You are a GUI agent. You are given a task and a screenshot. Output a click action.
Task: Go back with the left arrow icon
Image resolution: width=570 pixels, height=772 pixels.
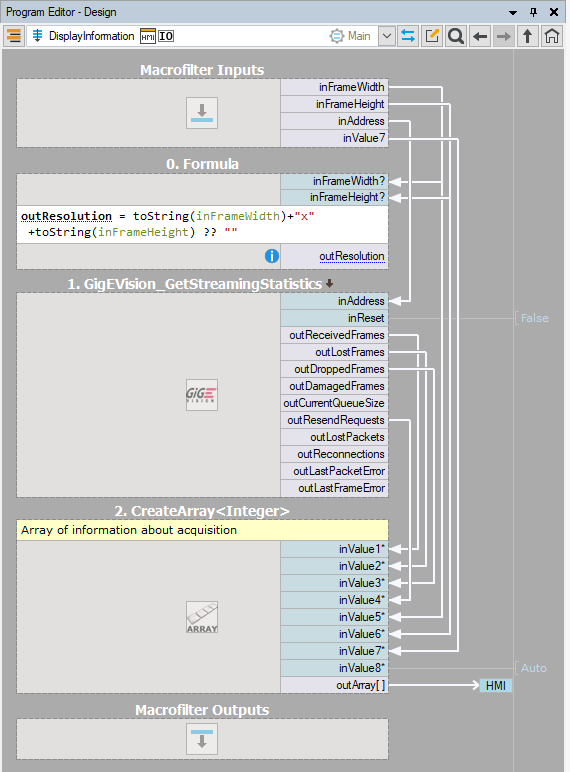479,36
